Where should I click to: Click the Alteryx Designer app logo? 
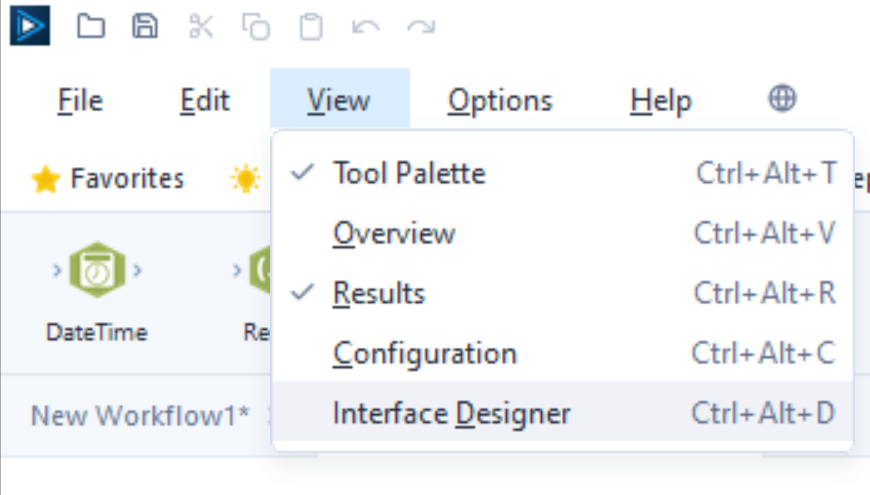point(28,26)
